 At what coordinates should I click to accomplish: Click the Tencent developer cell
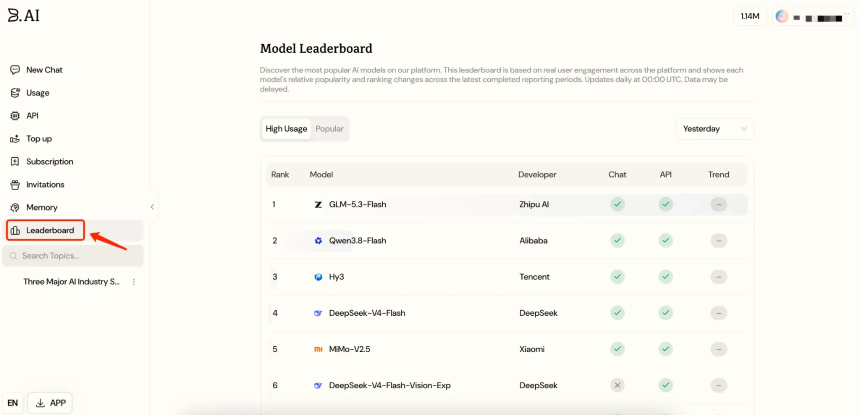(534, 277)
